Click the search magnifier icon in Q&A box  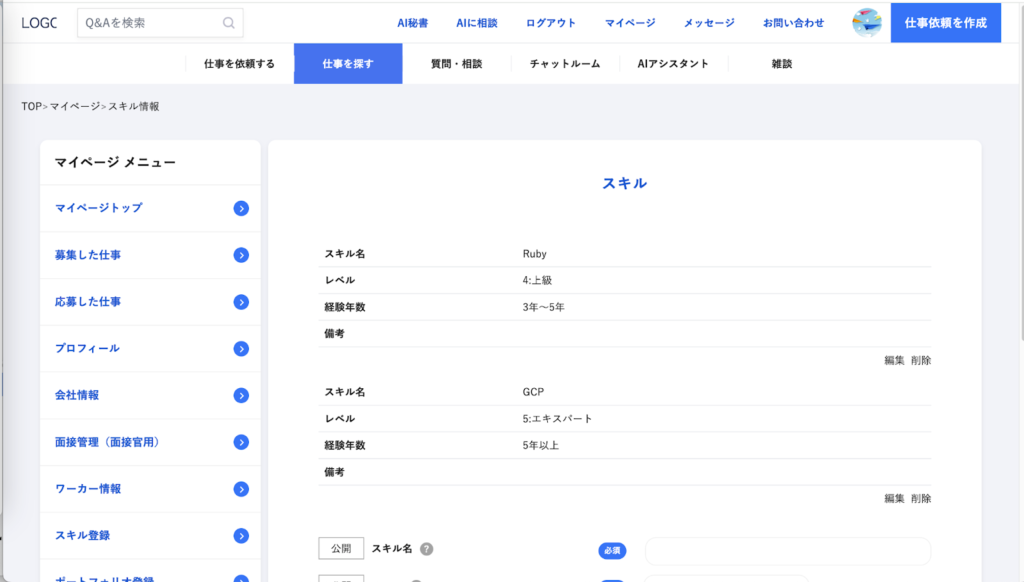[229, 22]
